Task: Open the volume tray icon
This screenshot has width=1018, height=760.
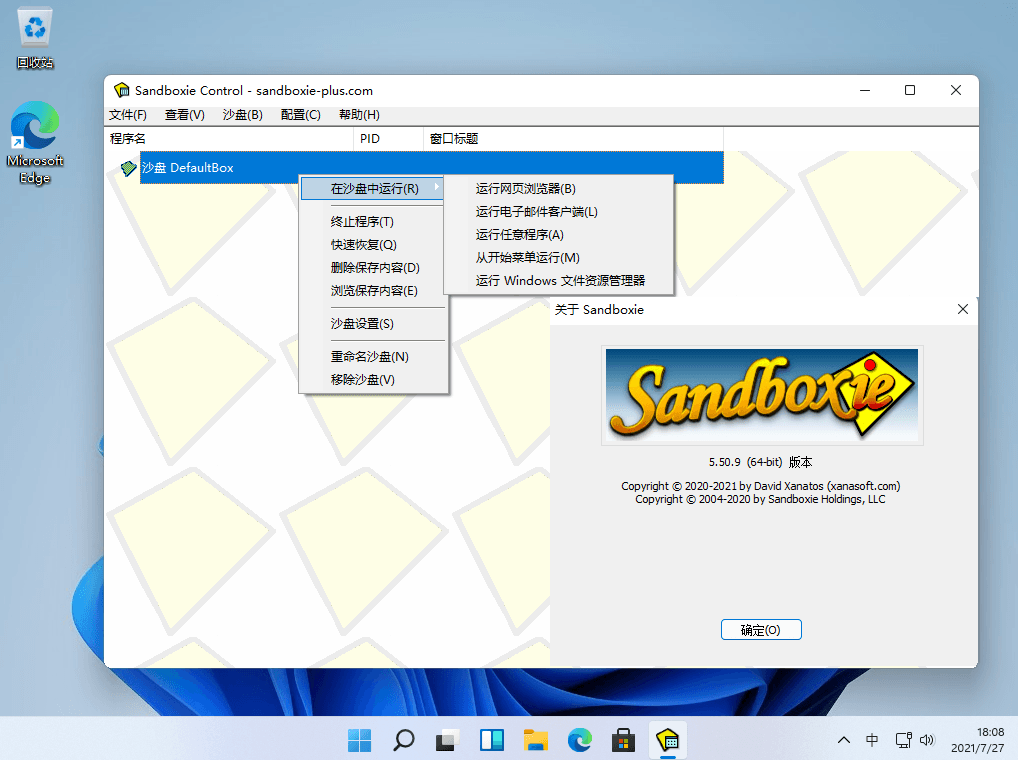Action: click(926, 740)
